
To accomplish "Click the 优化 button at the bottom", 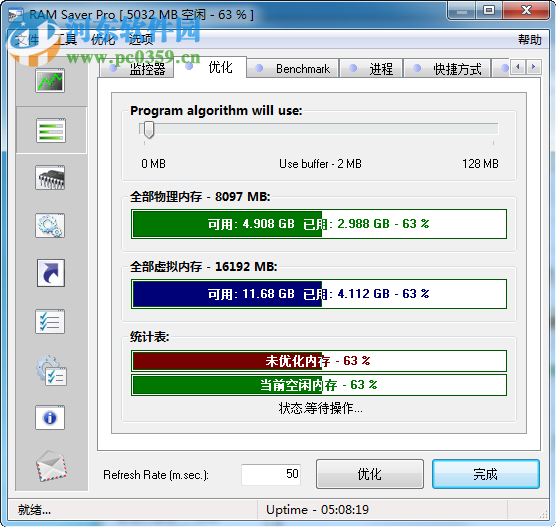I will pos(370,474).
